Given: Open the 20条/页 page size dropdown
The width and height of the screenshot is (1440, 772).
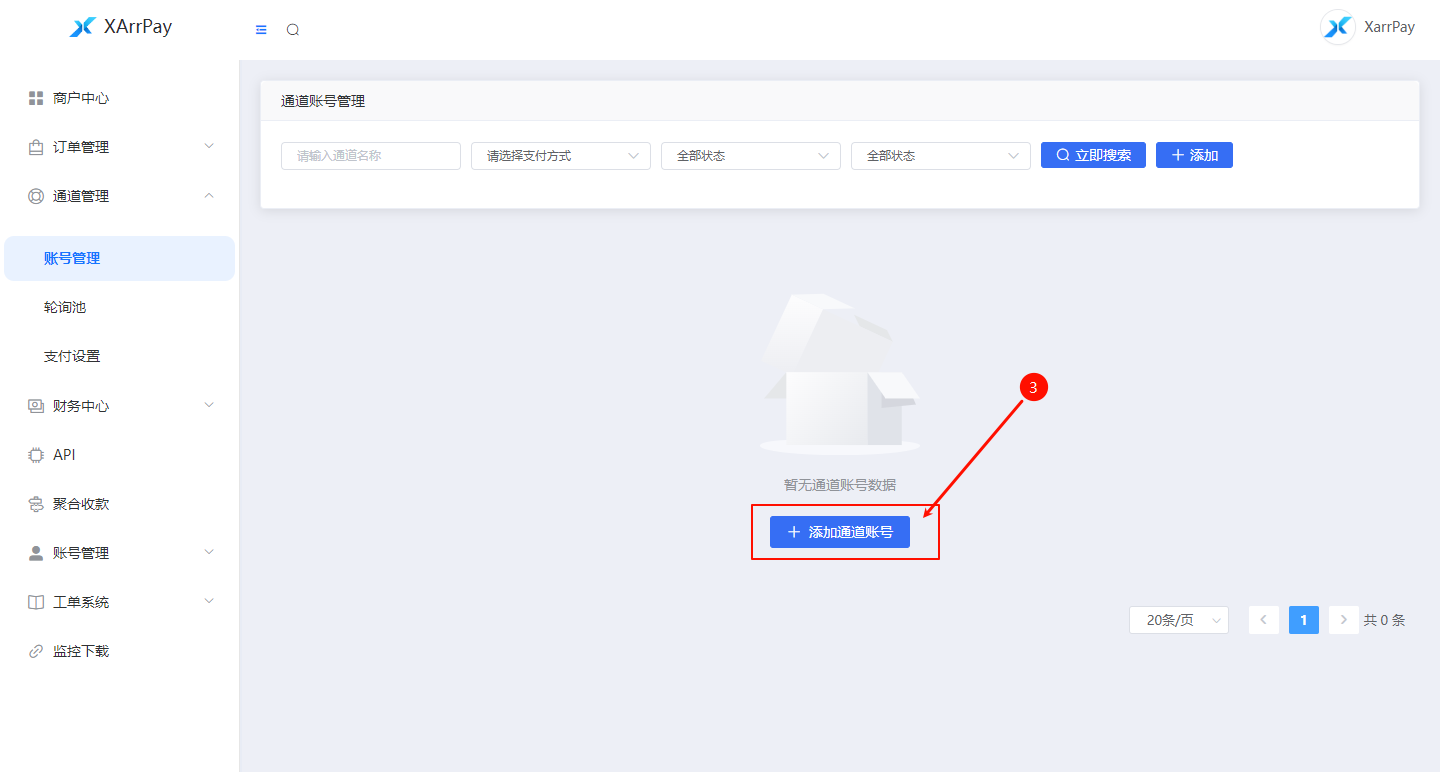Looking at the screenshot, I should [x=1178, y=620].
